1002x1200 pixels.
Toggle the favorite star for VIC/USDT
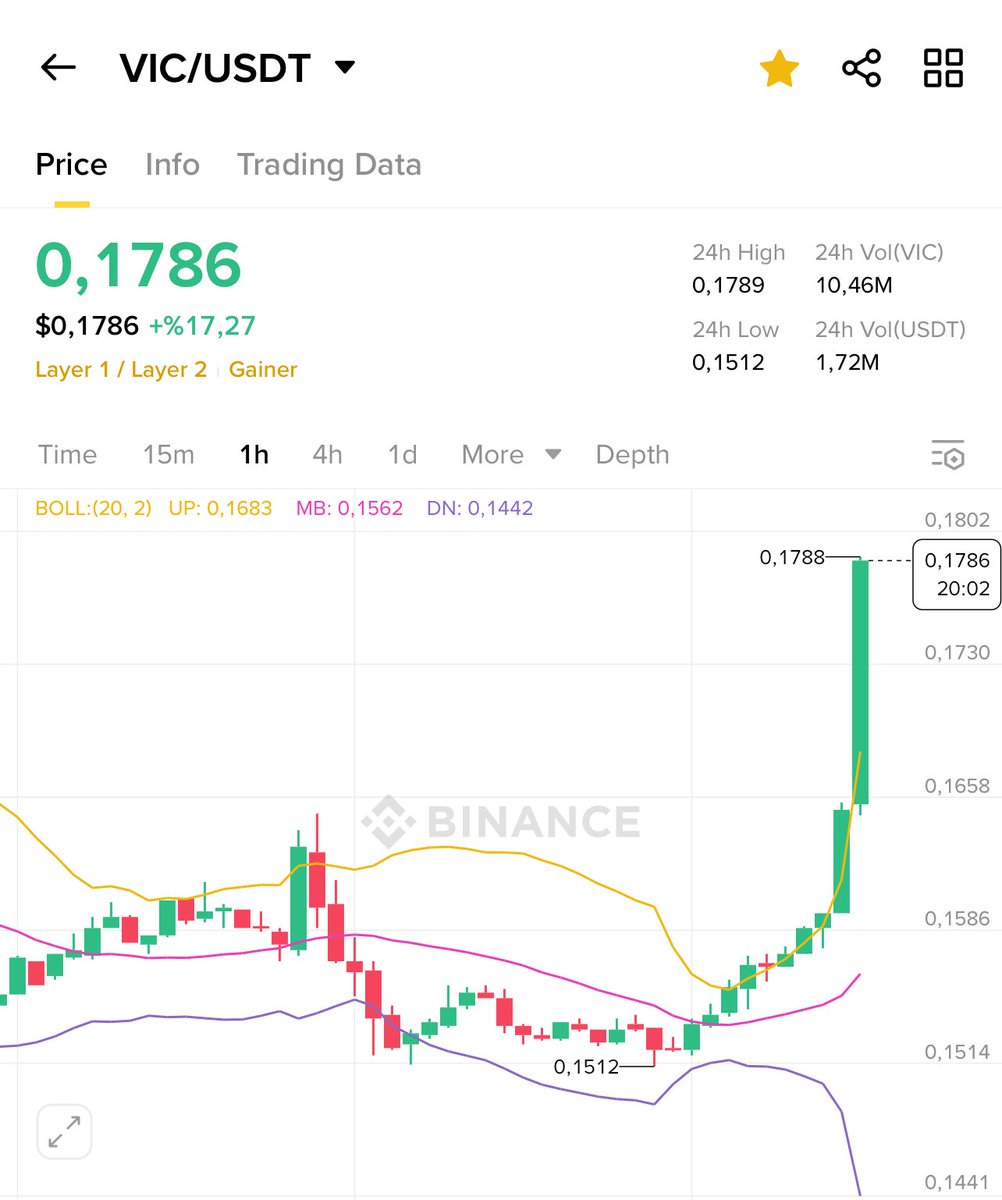779,69
